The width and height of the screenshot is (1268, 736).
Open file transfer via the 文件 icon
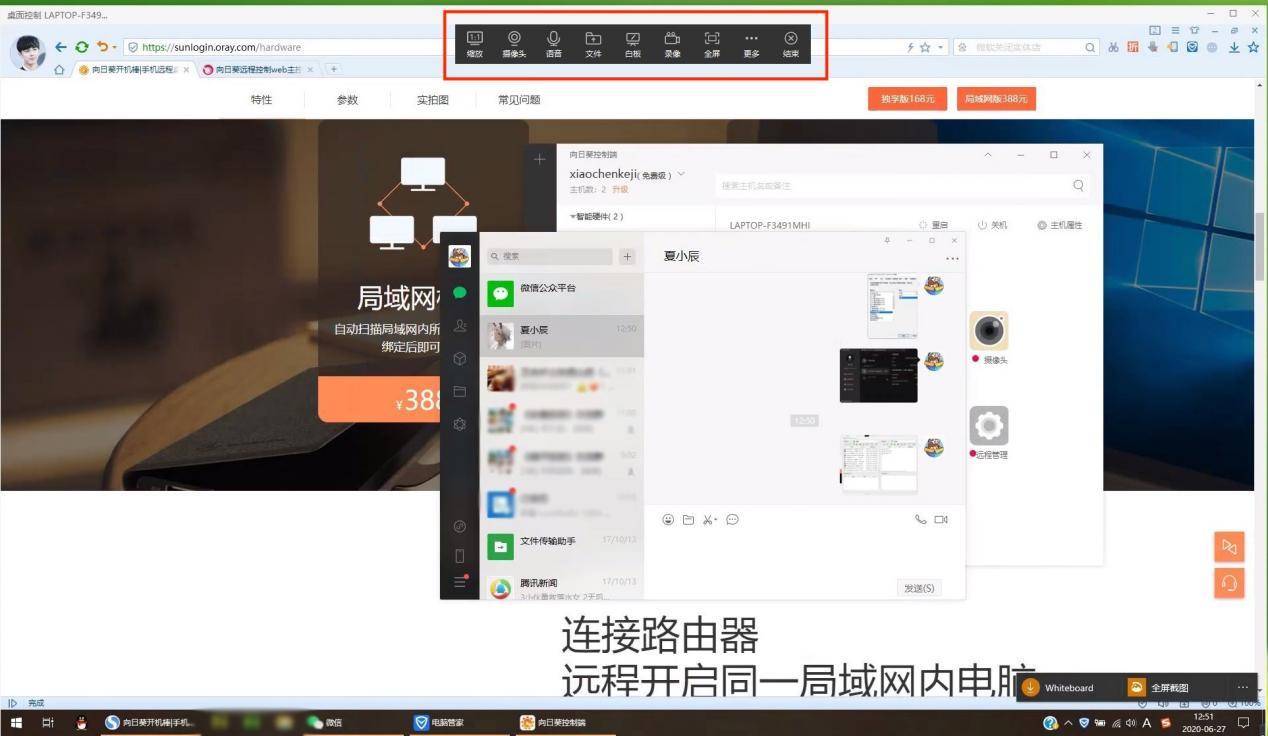tap(593, 45)
